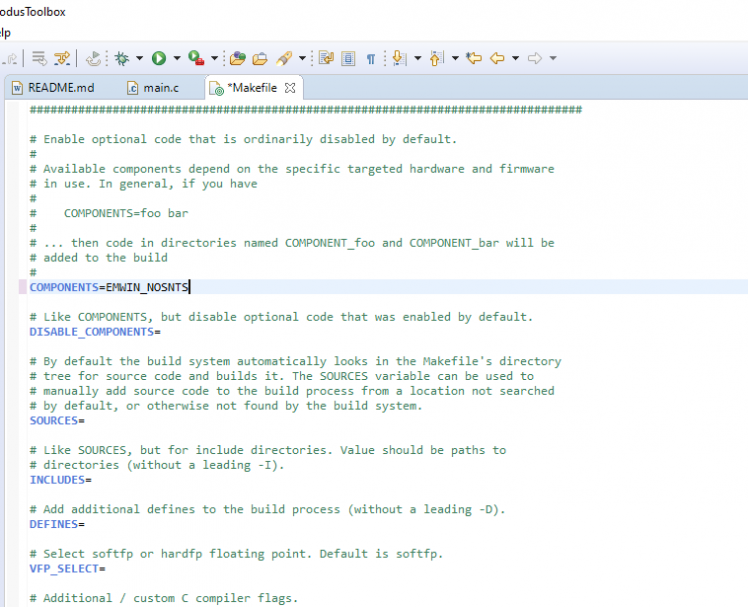Toggle Show Whitespace Characters pilcrow icon
The width and height of the screenshot is (748, 607).
371,59
